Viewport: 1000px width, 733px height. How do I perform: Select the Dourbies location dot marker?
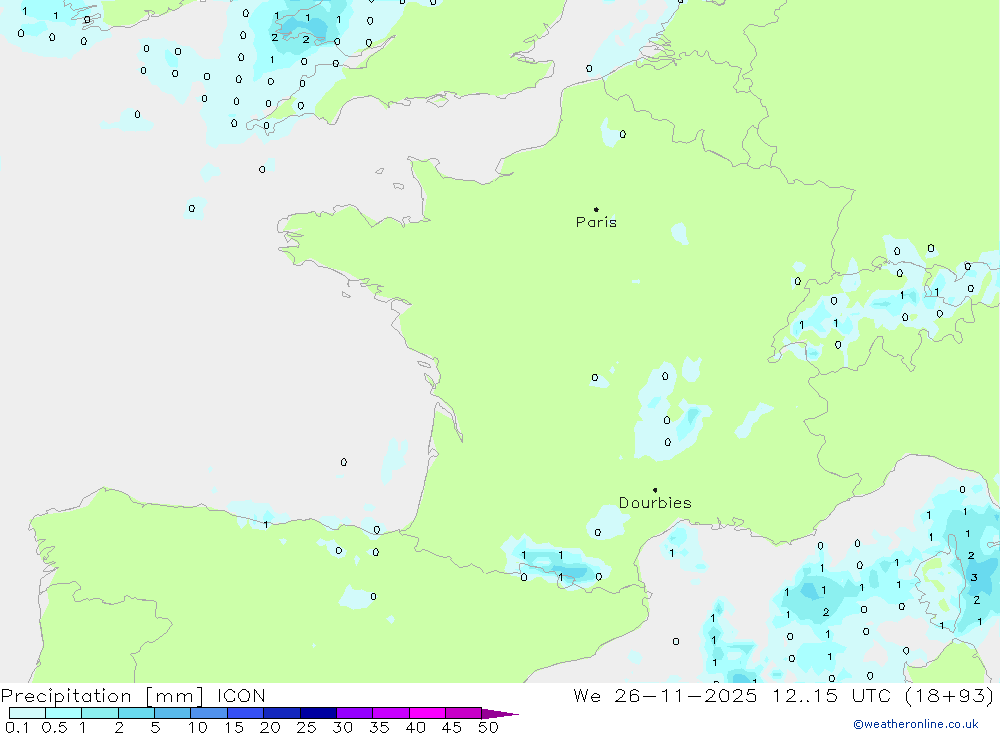point(655,490)
